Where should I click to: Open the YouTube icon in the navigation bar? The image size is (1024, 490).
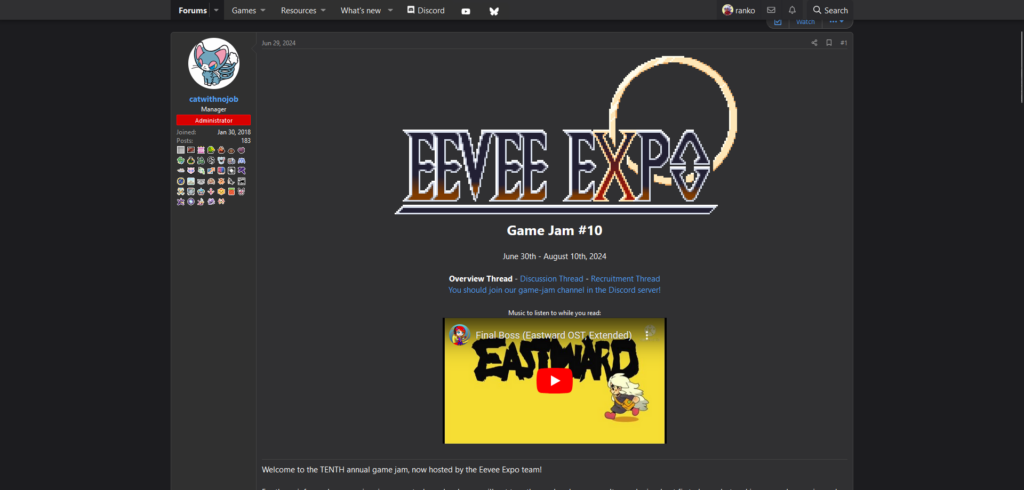pos(466,10)
